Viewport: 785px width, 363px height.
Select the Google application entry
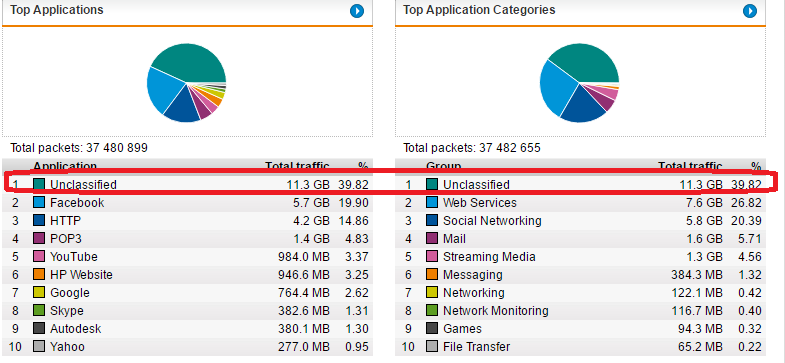click(x=70, y=293)
